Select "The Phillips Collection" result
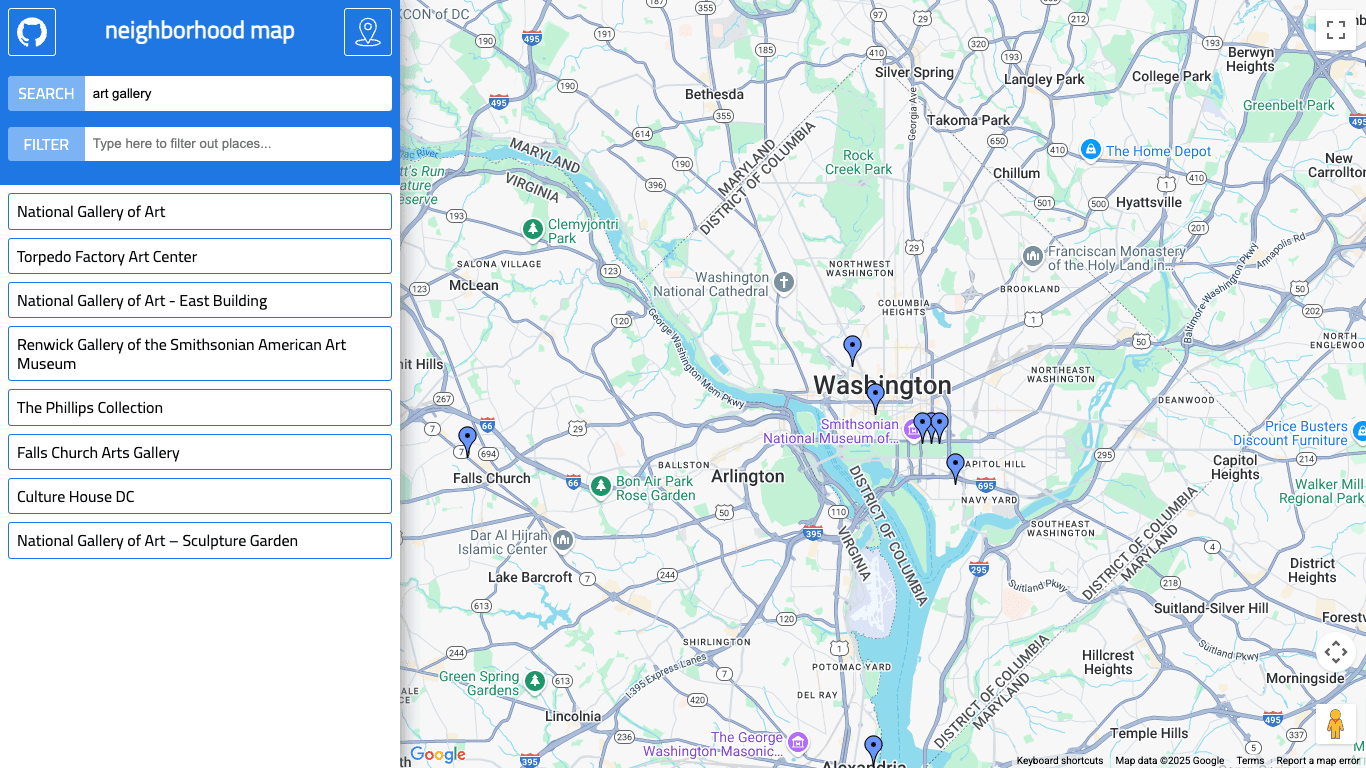 [x=199, y=407]
